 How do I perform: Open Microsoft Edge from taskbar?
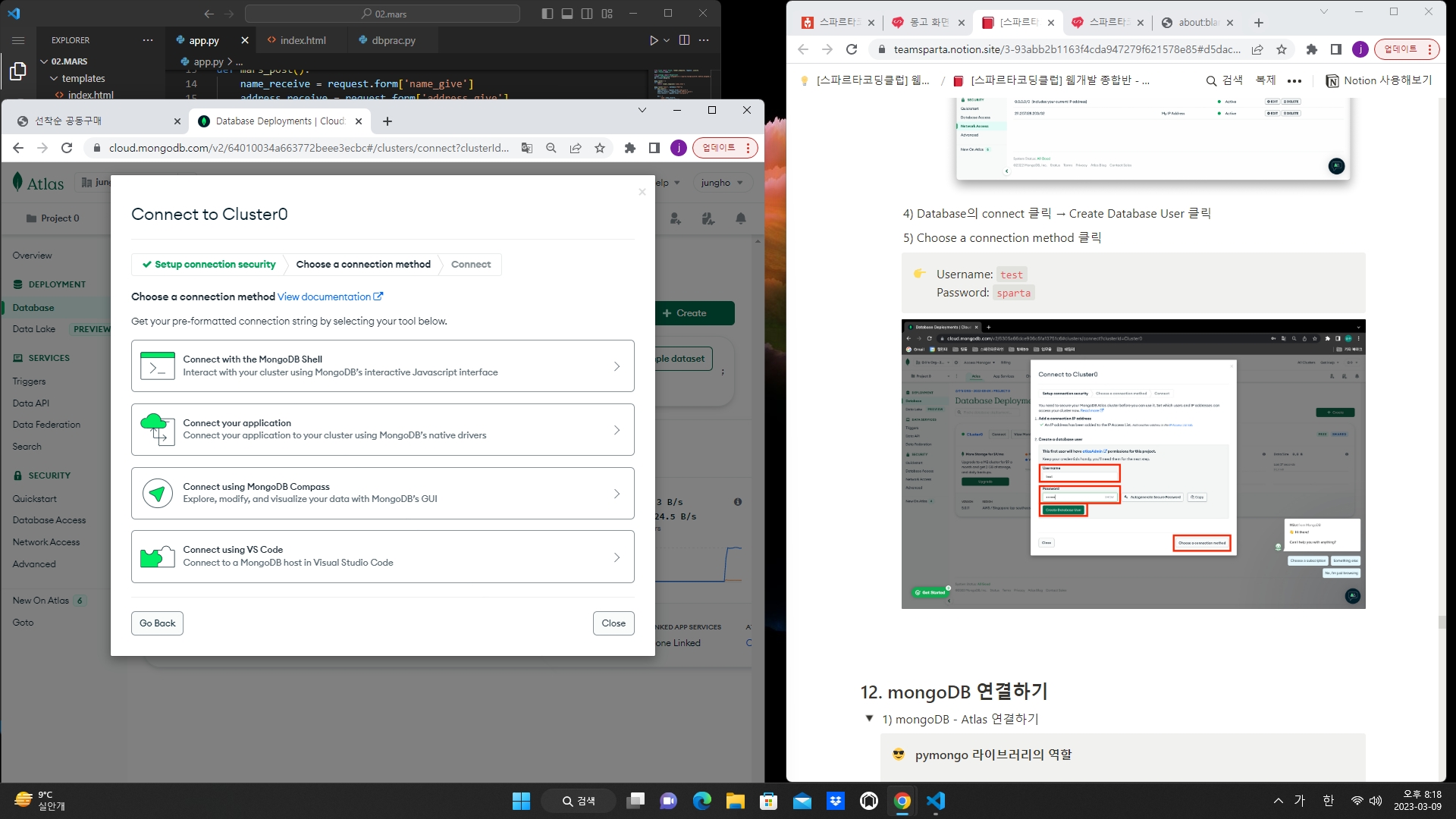[x=701, y=801]
